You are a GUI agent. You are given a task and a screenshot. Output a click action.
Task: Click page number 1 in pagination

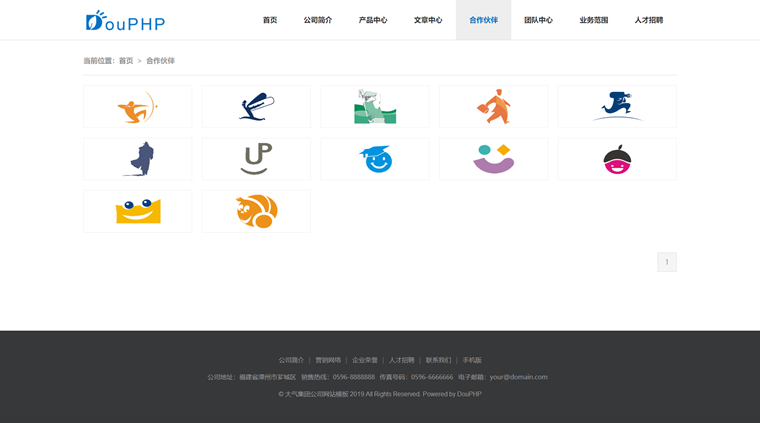pos(667,262)
